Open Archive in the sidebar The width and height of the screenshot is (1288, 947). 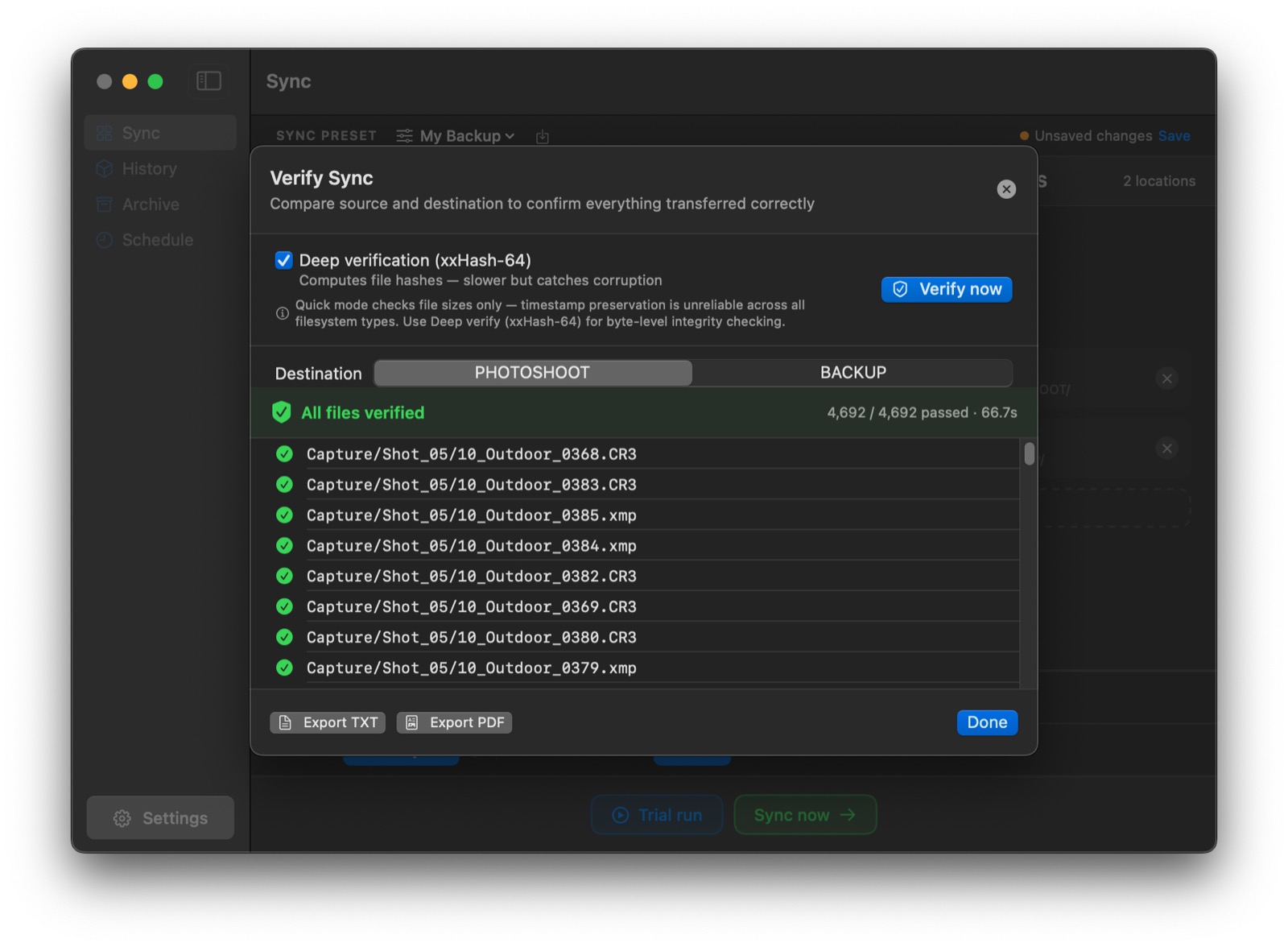pyautogui.click(x=160, y=205)
